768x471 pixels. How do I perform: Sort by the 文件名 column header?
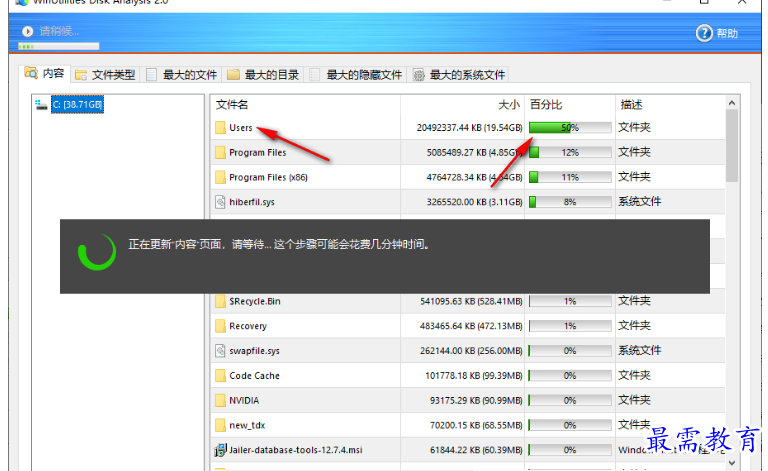[232, 105]
